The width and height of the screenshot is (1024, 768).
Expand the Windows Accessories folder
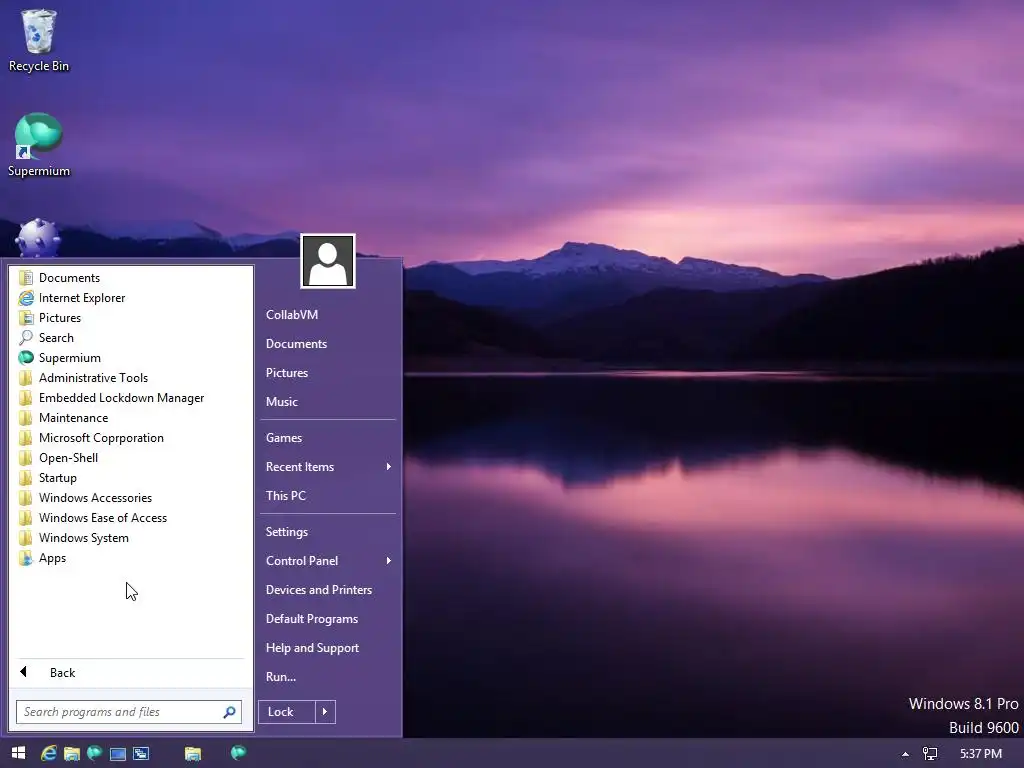[131, 498]
